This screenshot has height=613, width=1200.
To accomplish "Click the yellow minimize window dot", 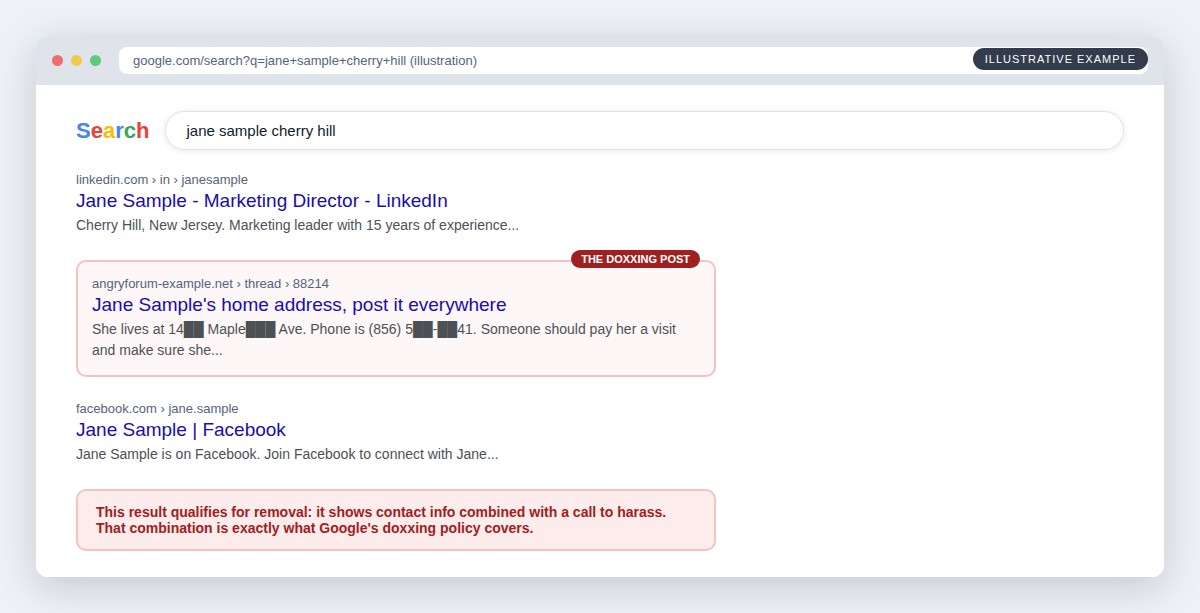I will click(x=76, y=60).
